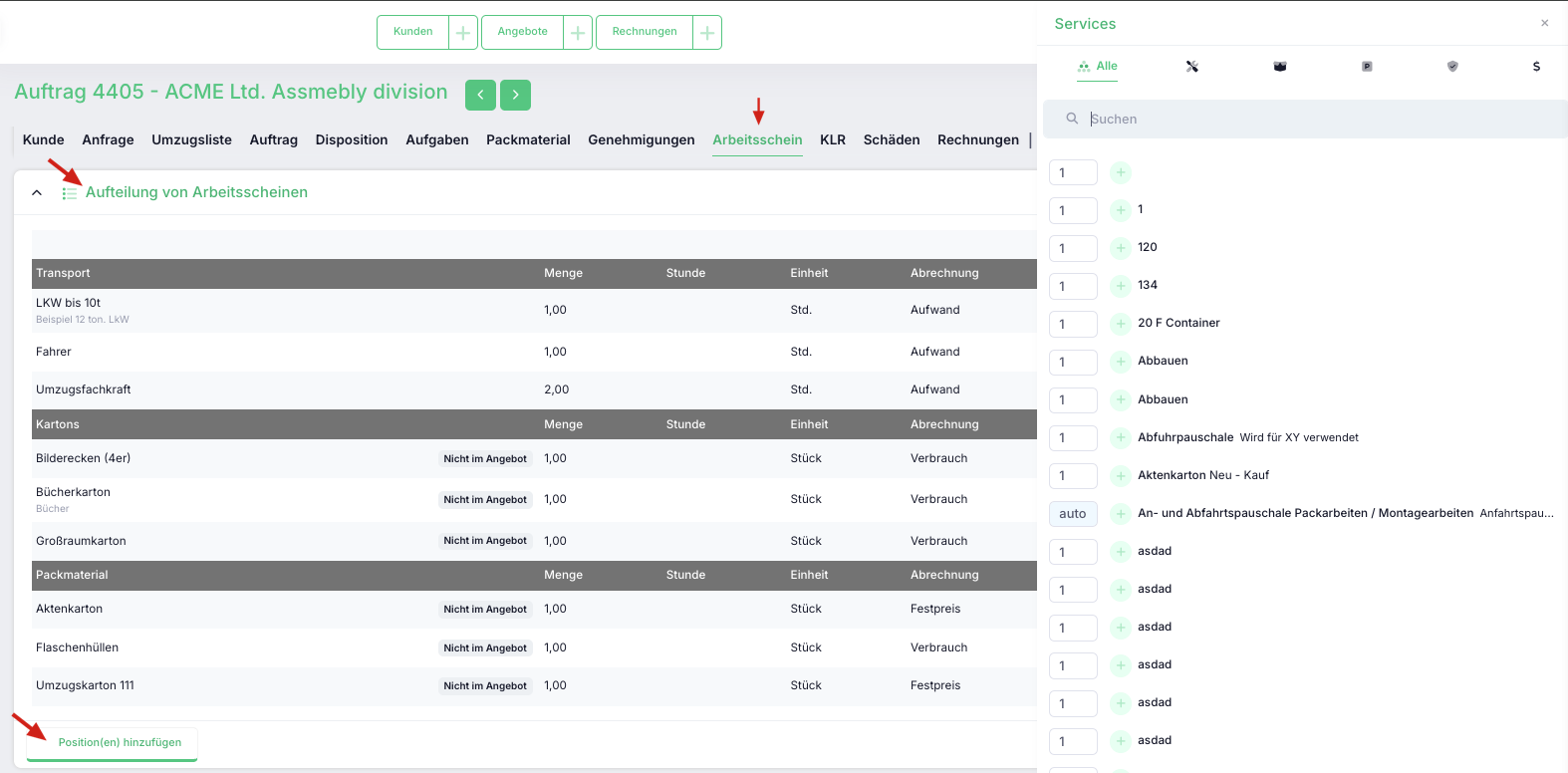This screenshot has width=1568, height=773.
Task: Add the Abfuhrpauschale service via plus
Action: [1121, 437]
